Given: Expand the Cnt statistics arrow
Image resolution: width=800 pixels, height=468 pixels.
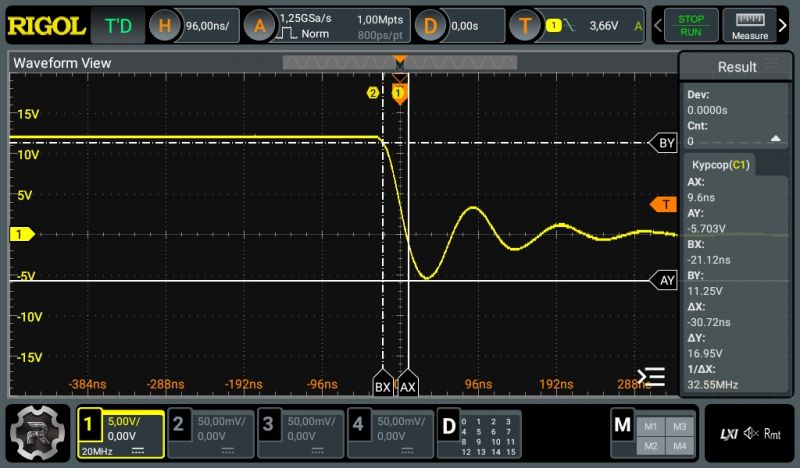Looking at the screenshot, I should (x=775, y=140).
